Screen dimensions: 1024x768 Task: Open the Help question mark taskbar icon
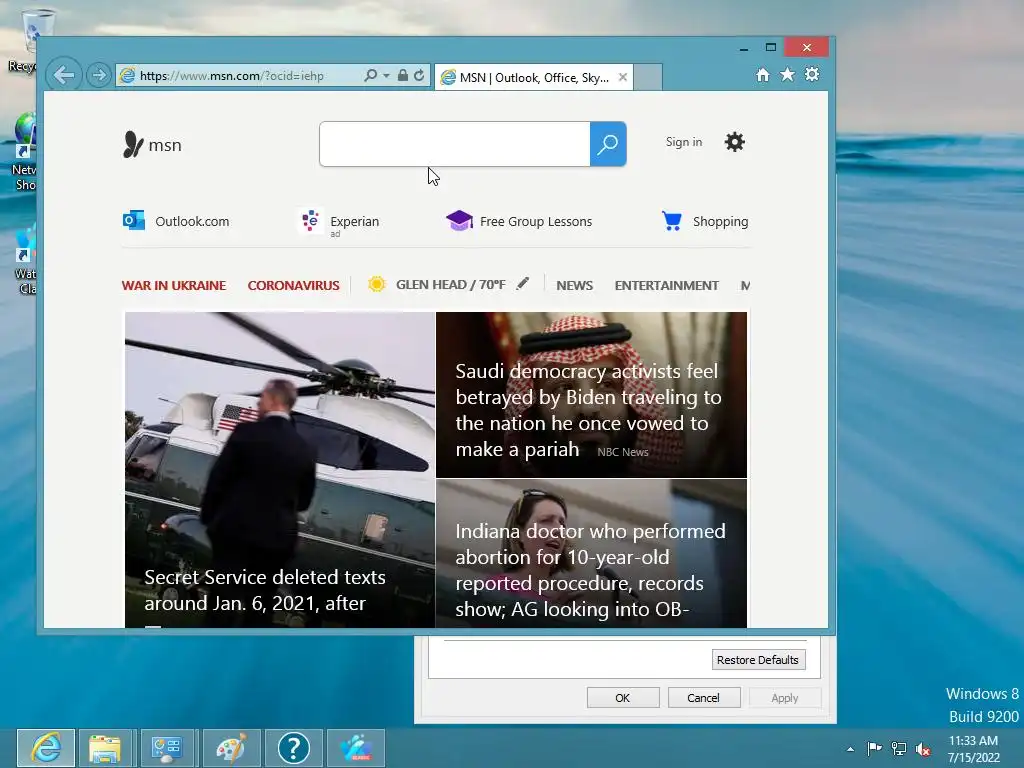point(294,748)
